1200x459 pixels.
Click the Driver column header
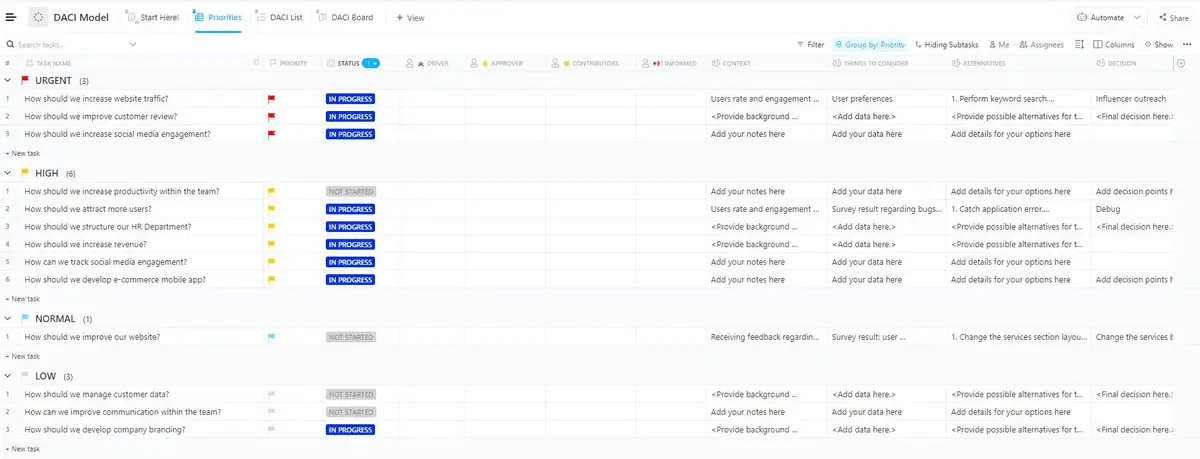[427, 63]
